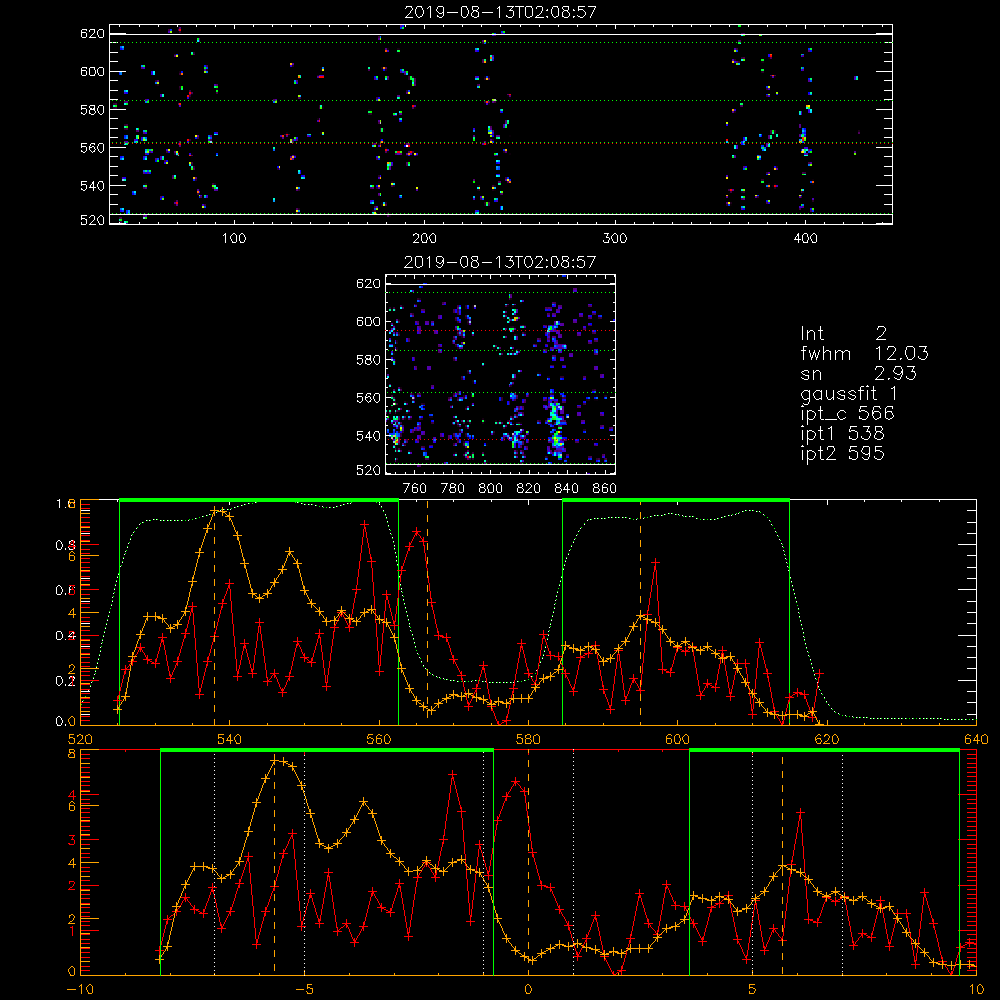Click x-axis label 540 under the upper line plot
The width and height of the screenshot is (1000, 1000).
[230, 740]
